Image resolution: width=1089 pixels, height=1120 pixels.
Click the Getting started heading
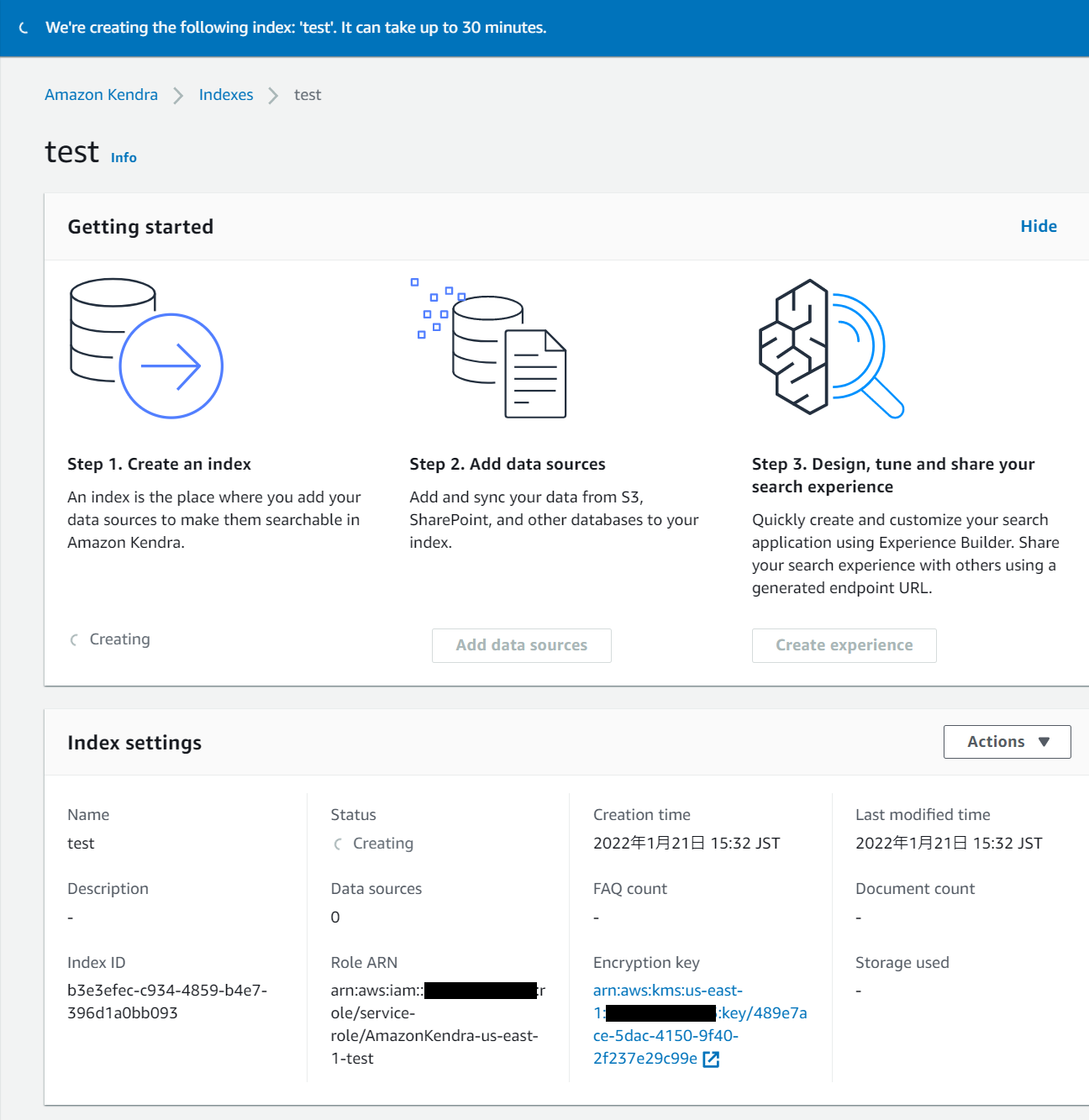pyautogui.click(x=140, y=227)
